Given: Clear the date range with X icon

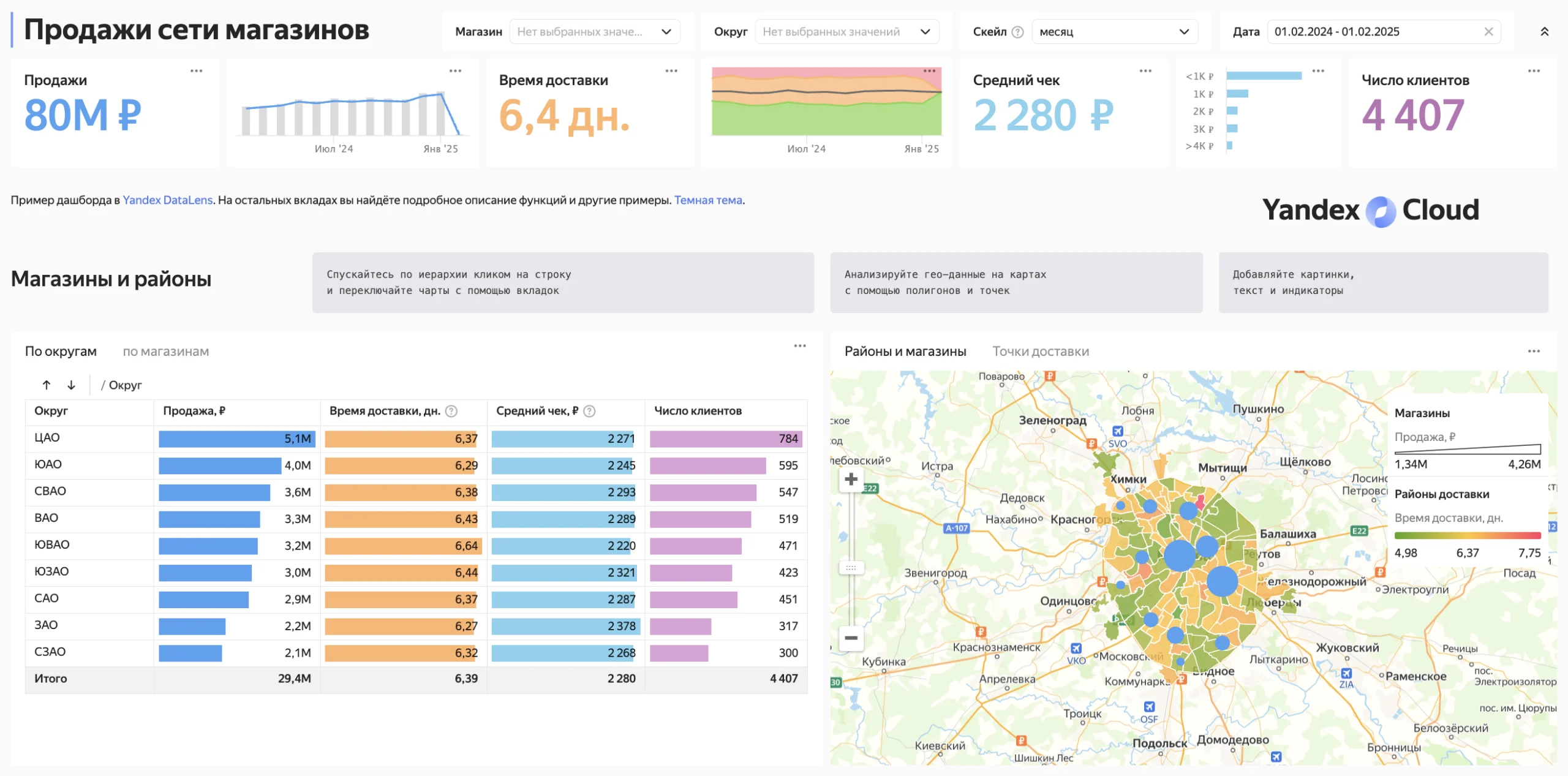Looking at the screenshot, I should pyautogui.click(x=1488, y=32).
